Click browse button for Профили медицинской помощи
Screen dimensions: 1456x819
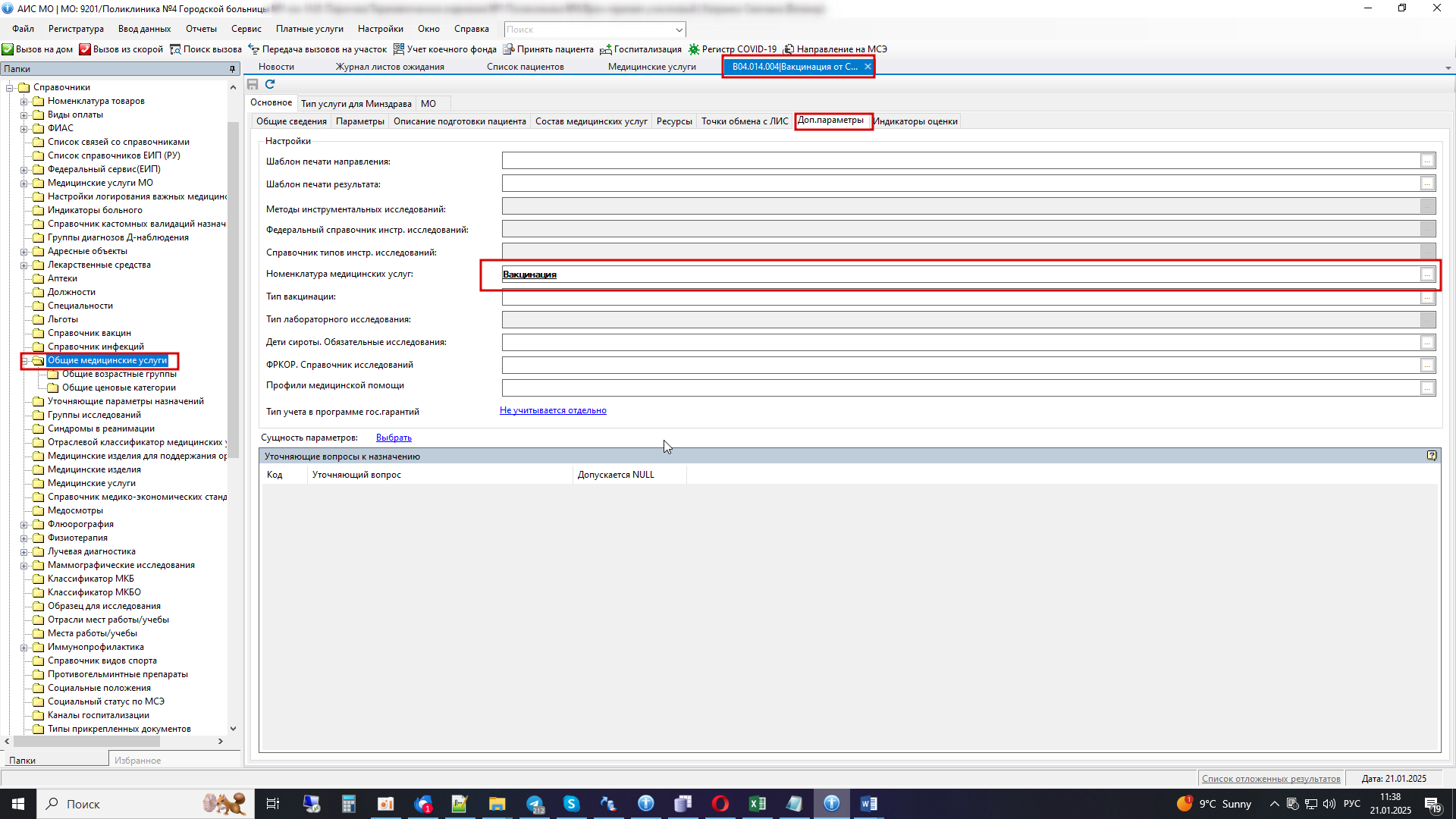[x=1427, y=388]
